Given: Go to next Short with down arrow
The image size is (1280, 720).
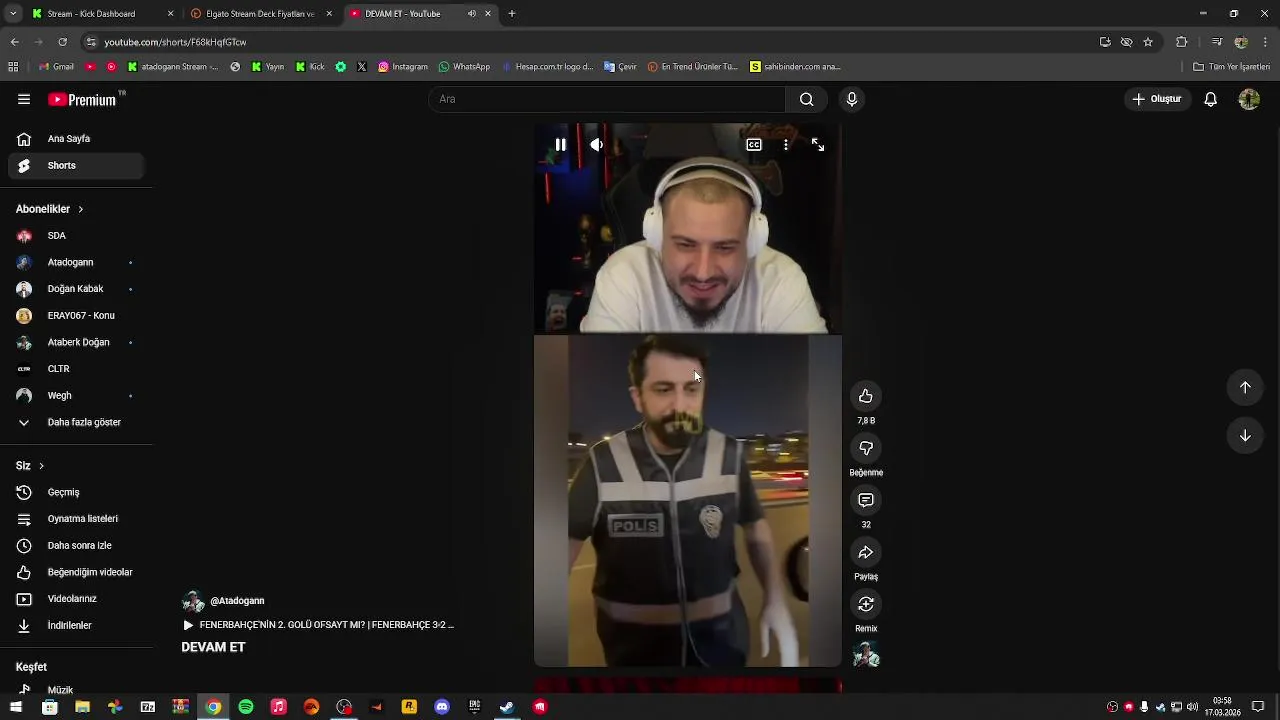Looking at the screenshot, I should pos(1245,435).
